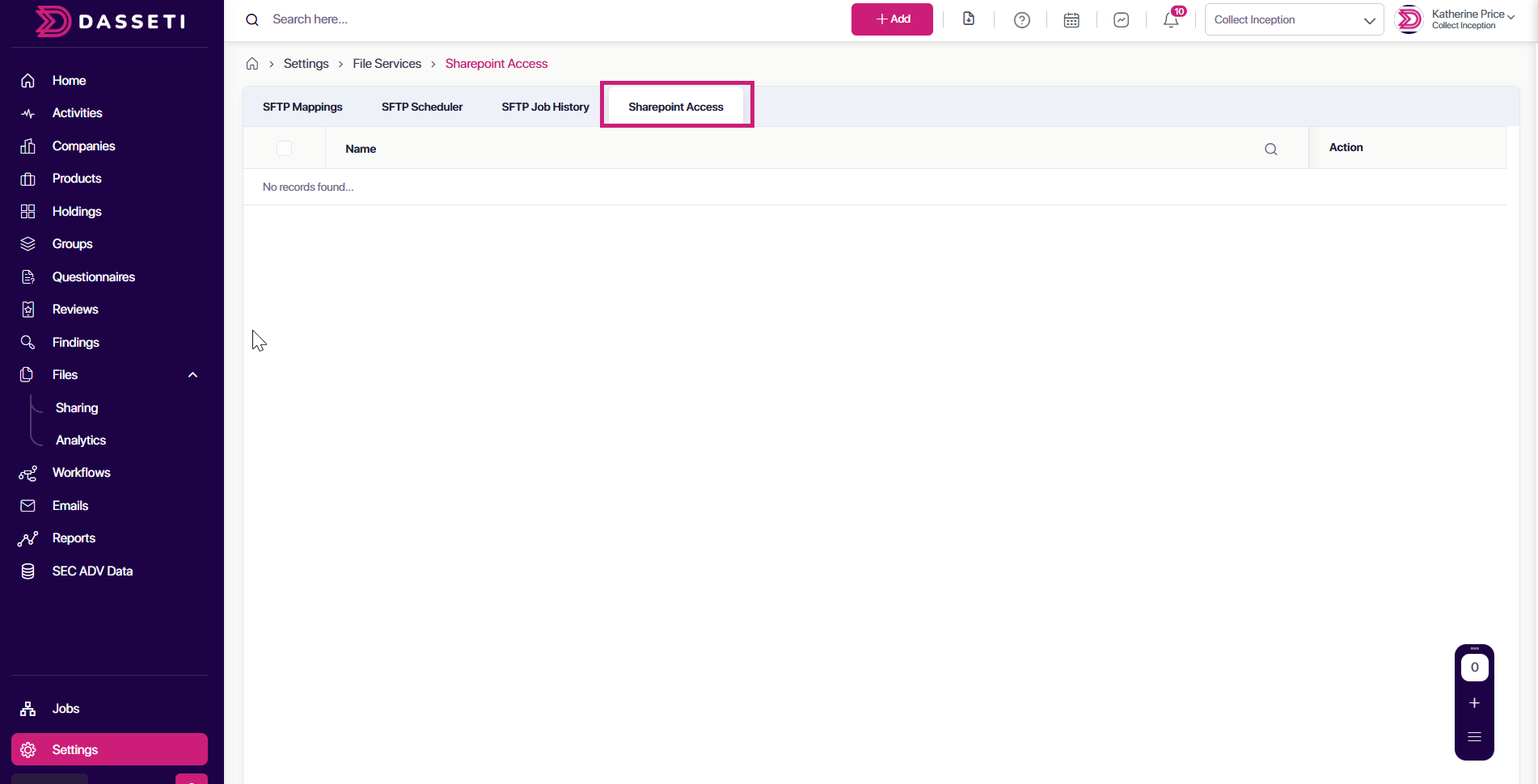Open the Collect Inception dropdown
Image resolution: width=1538 pixels, height=784 pixels.
click(x=1294, y=19)
